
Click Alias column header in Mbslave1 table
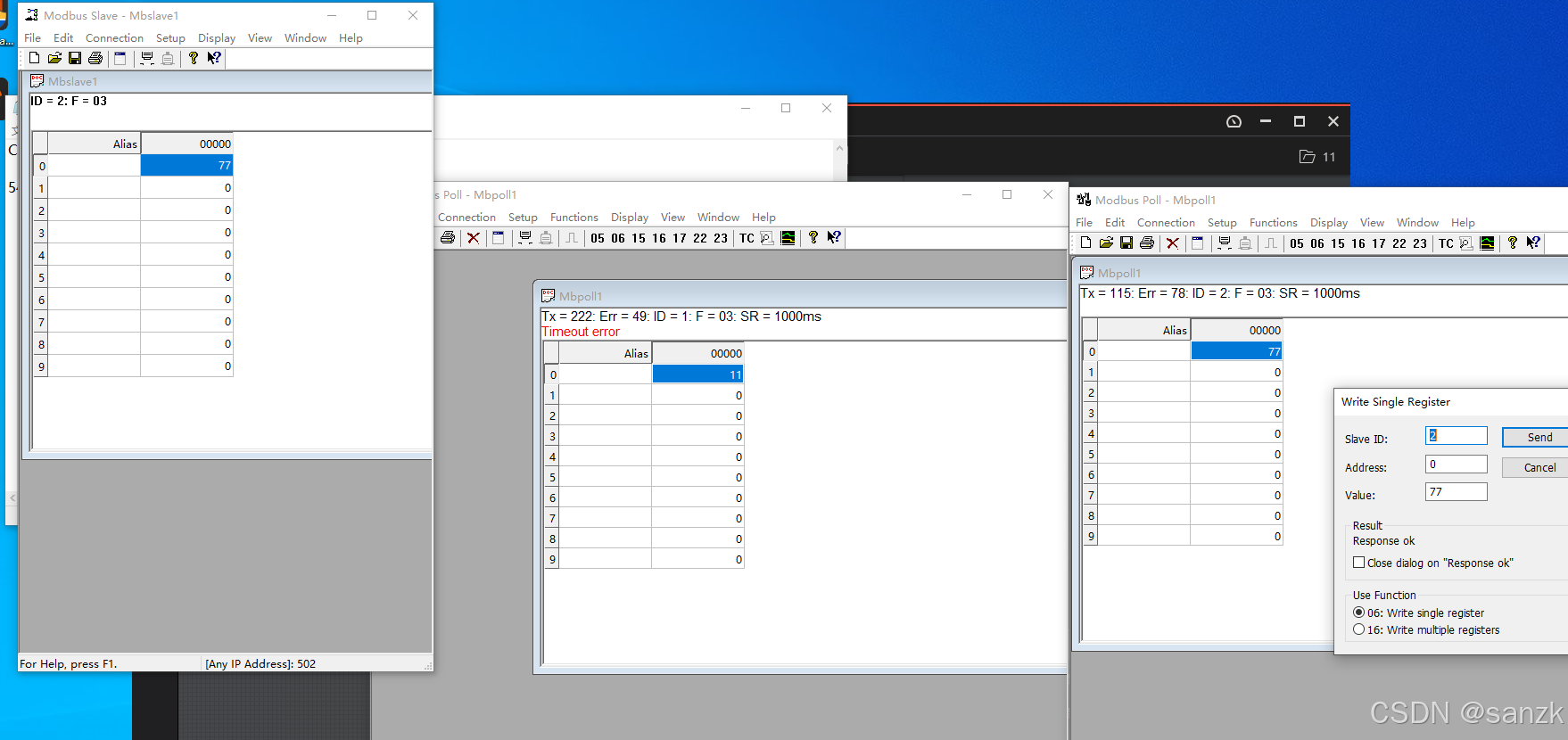click(x=94, y=144)
